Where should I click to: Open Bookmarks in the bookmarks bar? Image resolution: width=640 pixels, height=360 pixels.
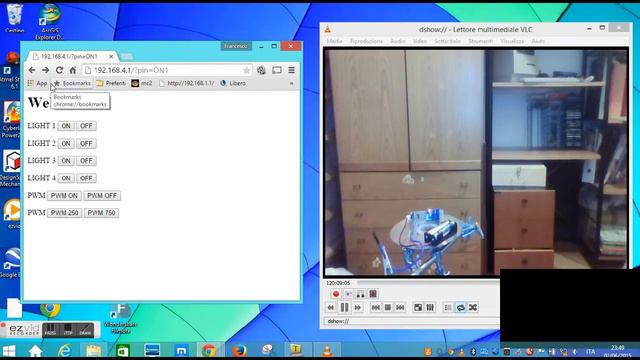click(x=72, y=83)
